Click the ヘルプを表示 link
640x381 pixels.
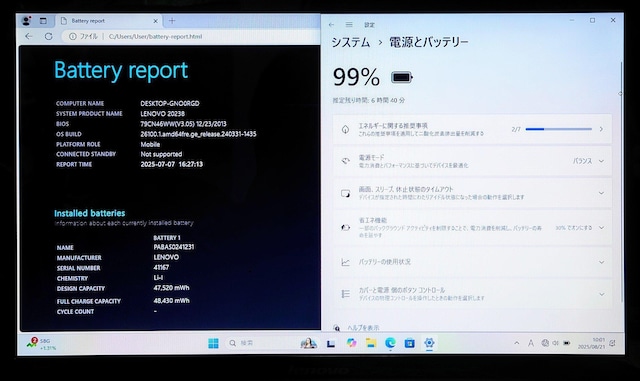coord(363,328)
